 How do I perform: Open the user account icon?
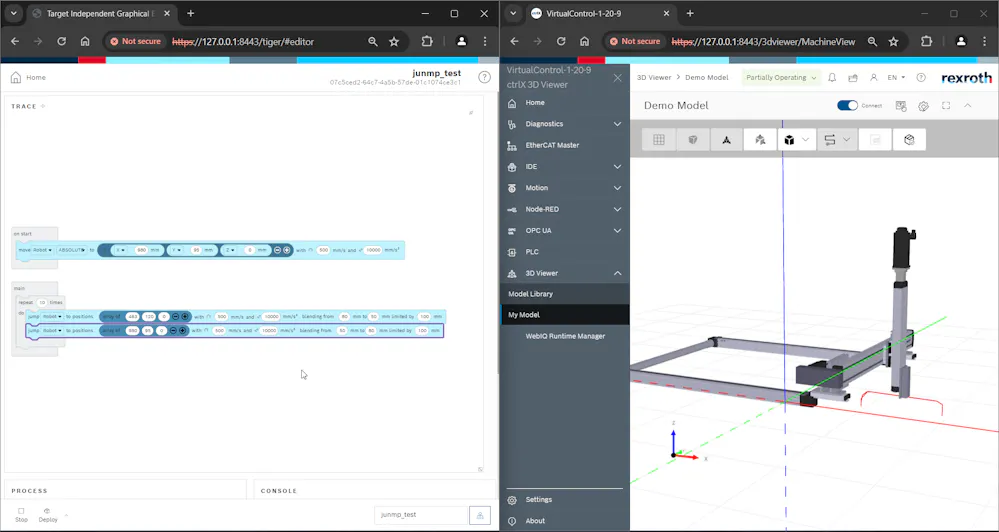click(873, 77)
